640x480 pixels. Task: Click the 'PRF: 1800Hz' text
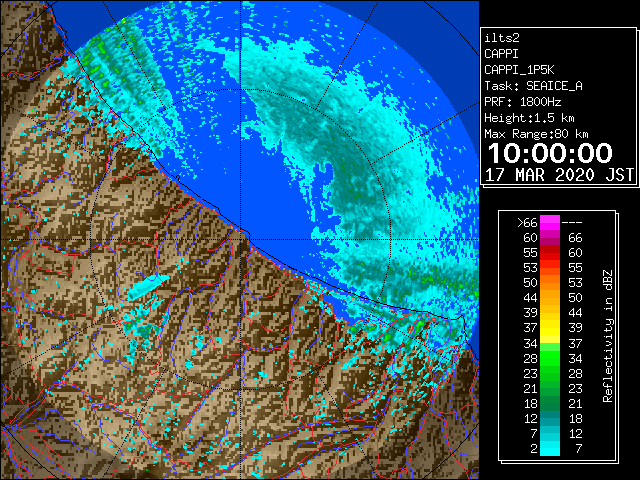(x=522, y=102)
